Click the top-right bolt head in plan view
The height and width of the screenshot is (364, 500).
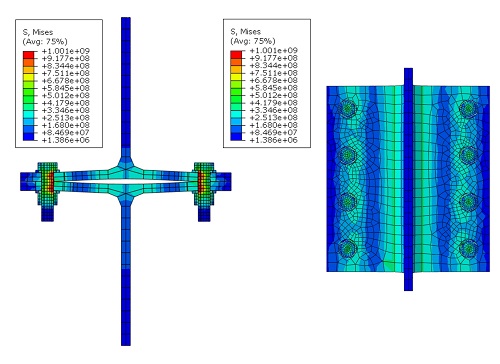pos(468,109)
